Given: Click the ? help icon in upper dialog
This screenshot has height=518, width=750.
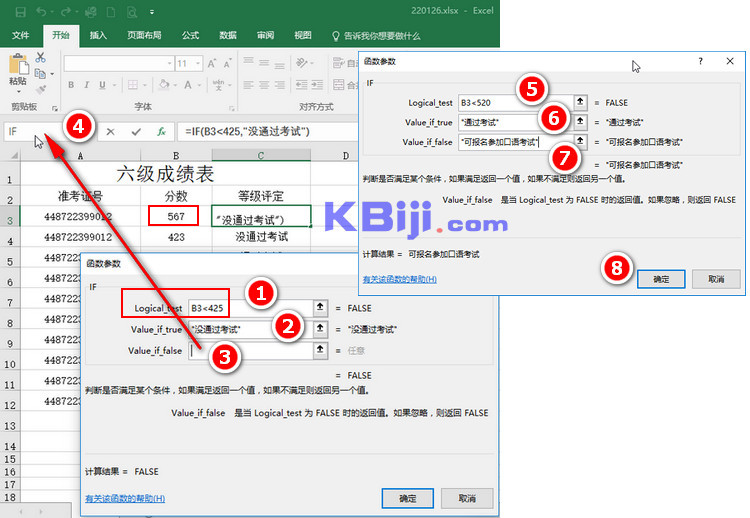Looking at the screenshot, I should (700, 61).
